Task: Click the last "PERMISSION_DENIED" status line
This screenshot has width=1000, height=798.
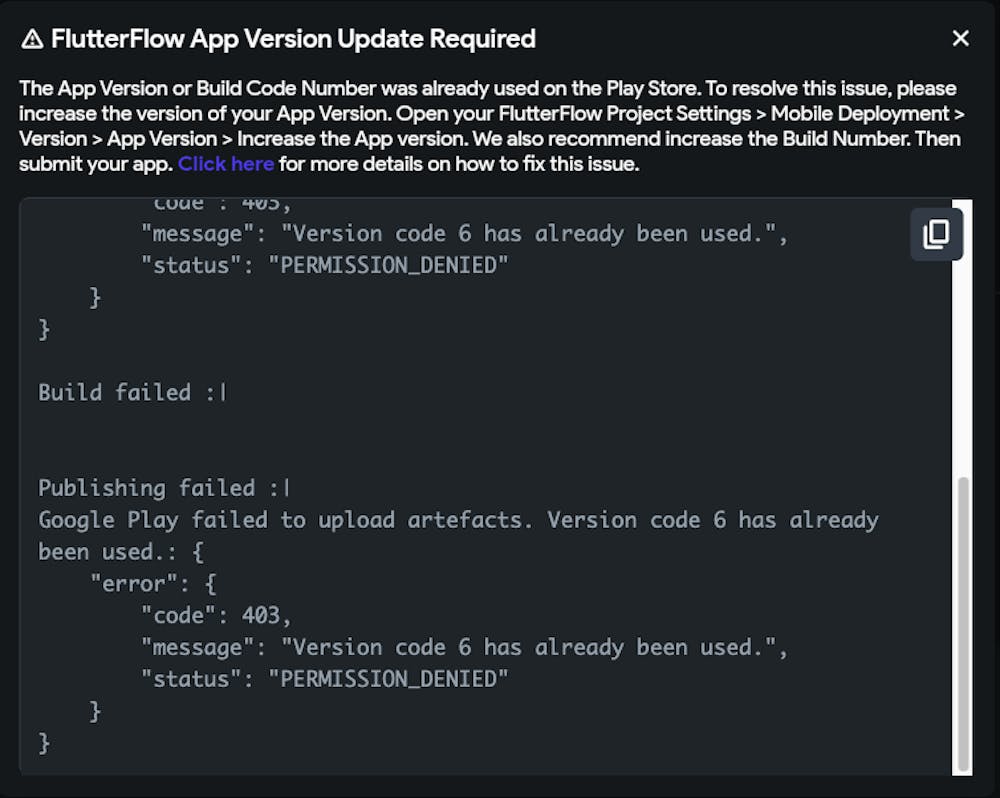Action: [x=325, y=680]
